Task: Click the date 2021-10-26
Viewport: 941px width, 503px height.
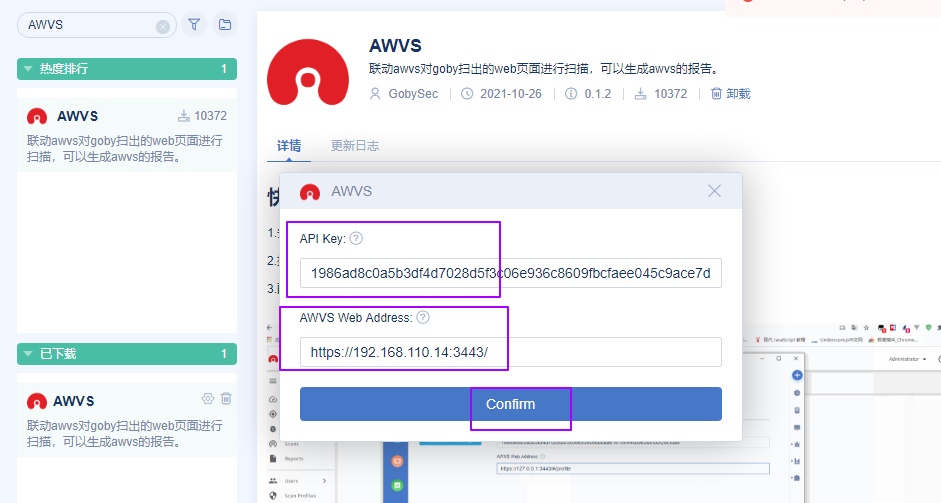Action: point(511,94)
